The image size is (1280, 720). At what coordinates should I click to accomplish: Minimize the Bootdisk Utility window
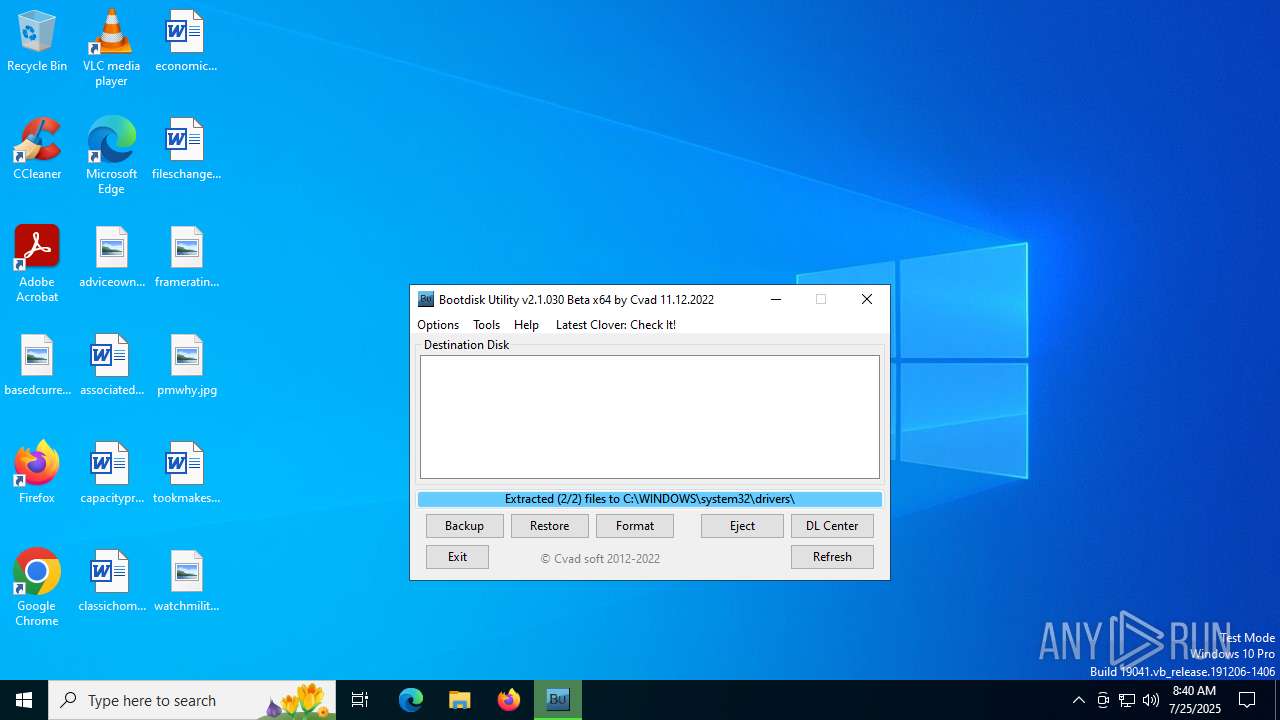[775, 299]
